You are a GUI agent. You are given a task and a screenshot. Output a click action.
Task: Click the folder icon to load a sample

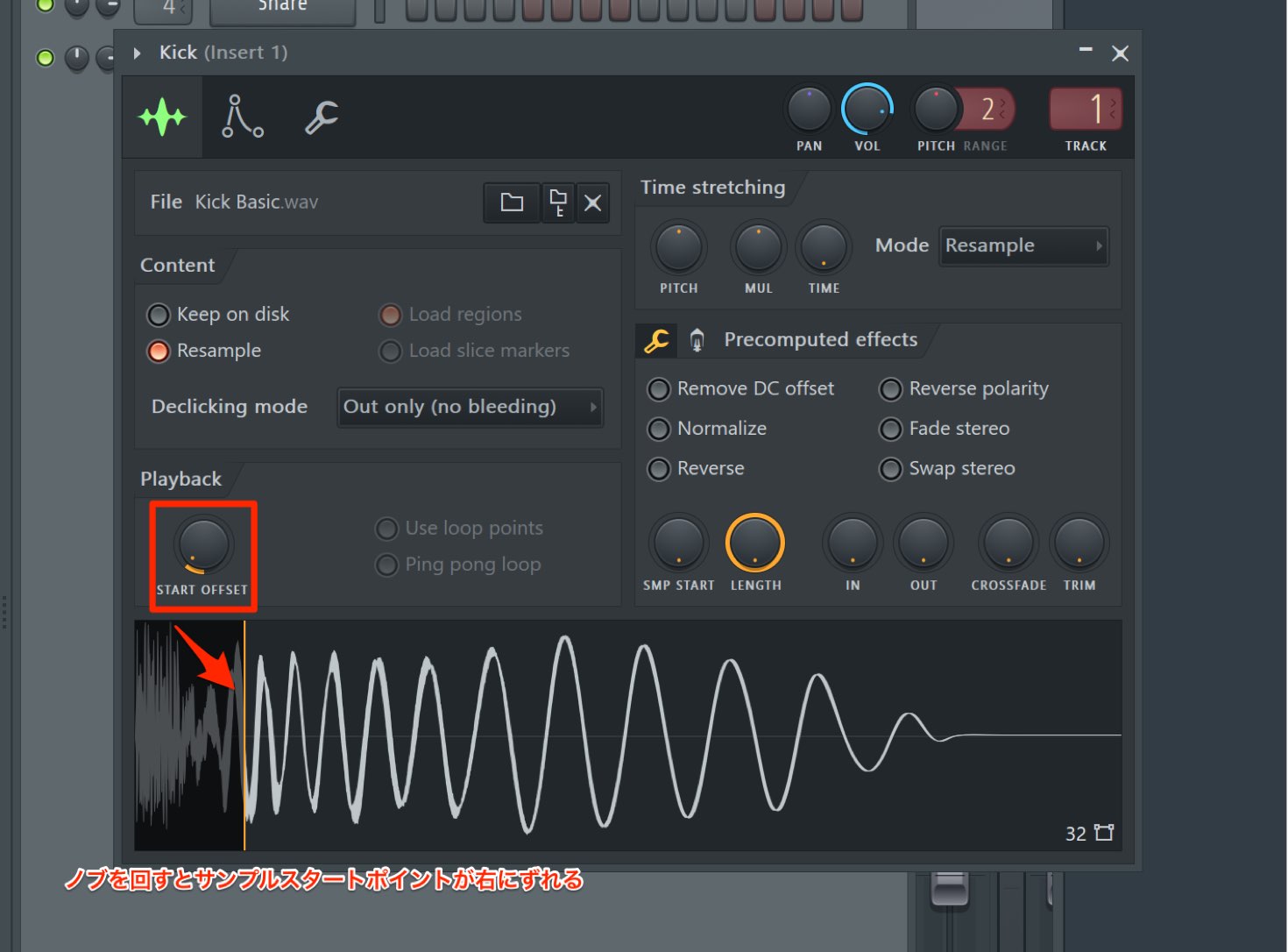(512, 202)
